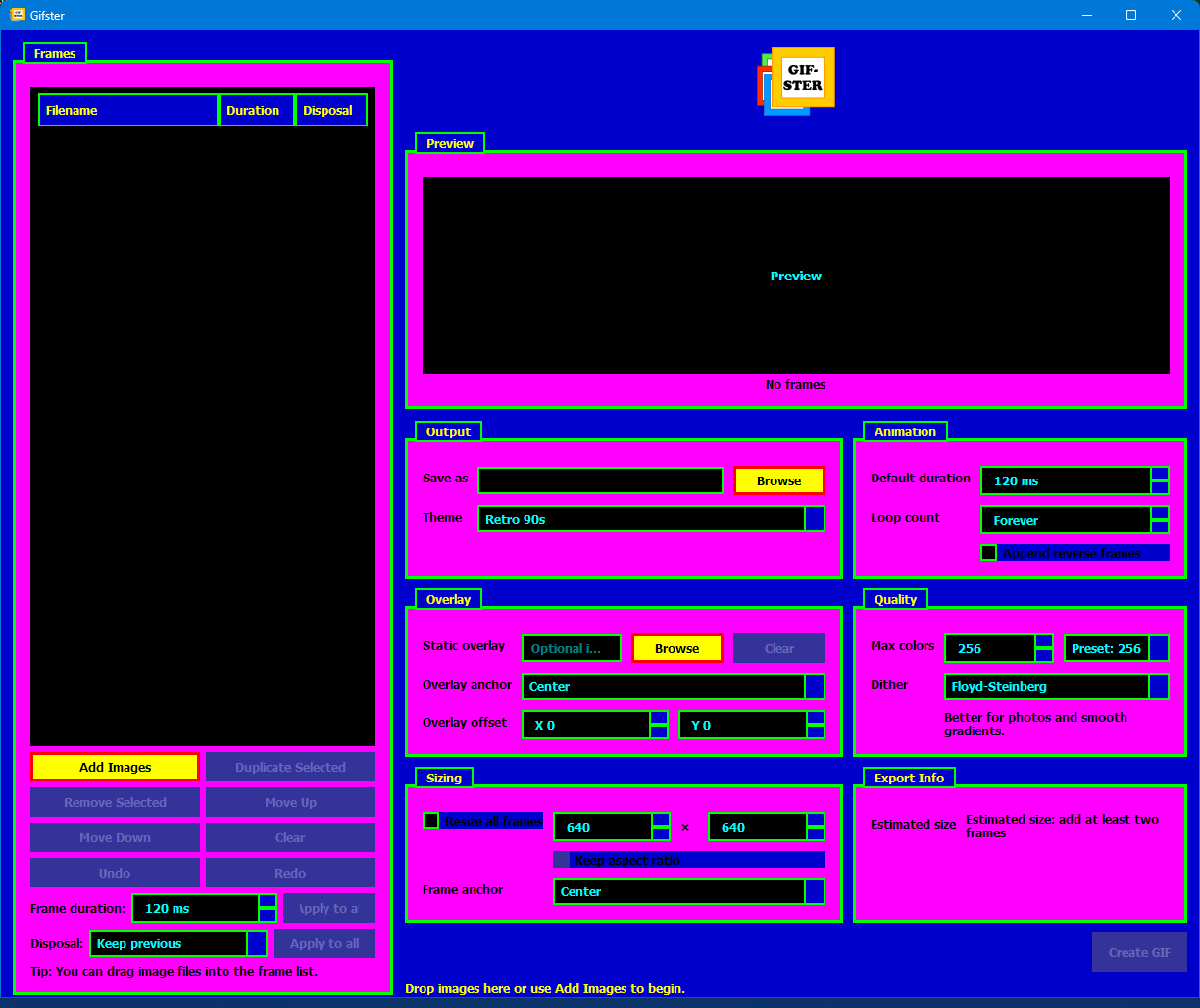Image resolution: width=1200 pixels, height=1008 pixels.
Task: Click the black Preview area
Action: pyautogui.click(x=796, y=276)
